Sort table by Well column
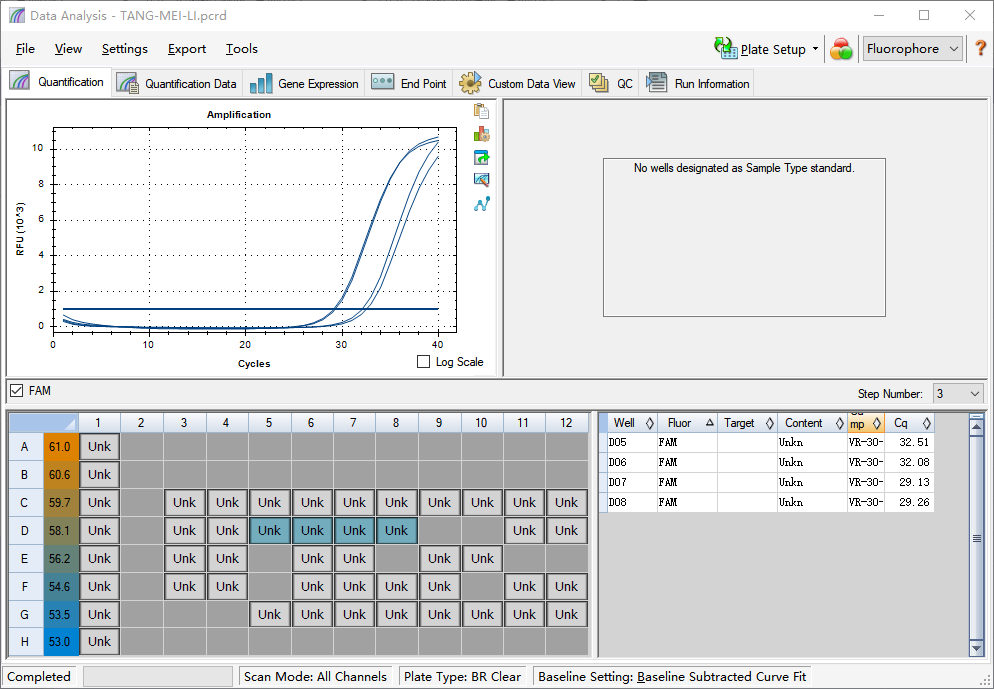 [631, 423]
